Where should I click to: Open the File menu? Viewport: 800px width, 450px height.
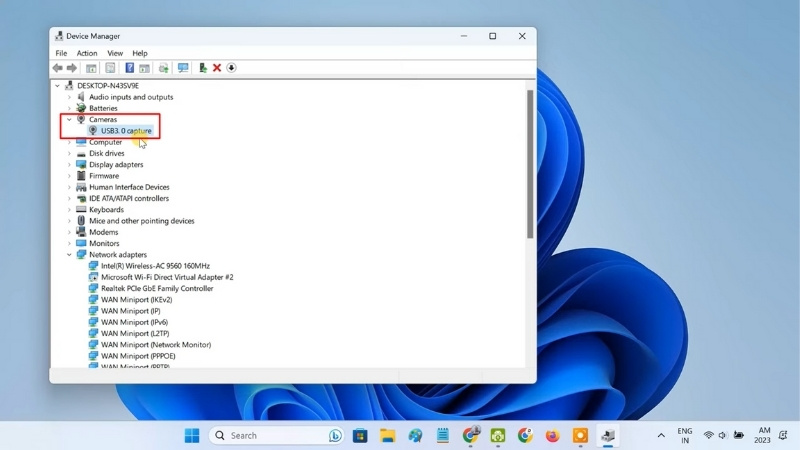point(61,53)
